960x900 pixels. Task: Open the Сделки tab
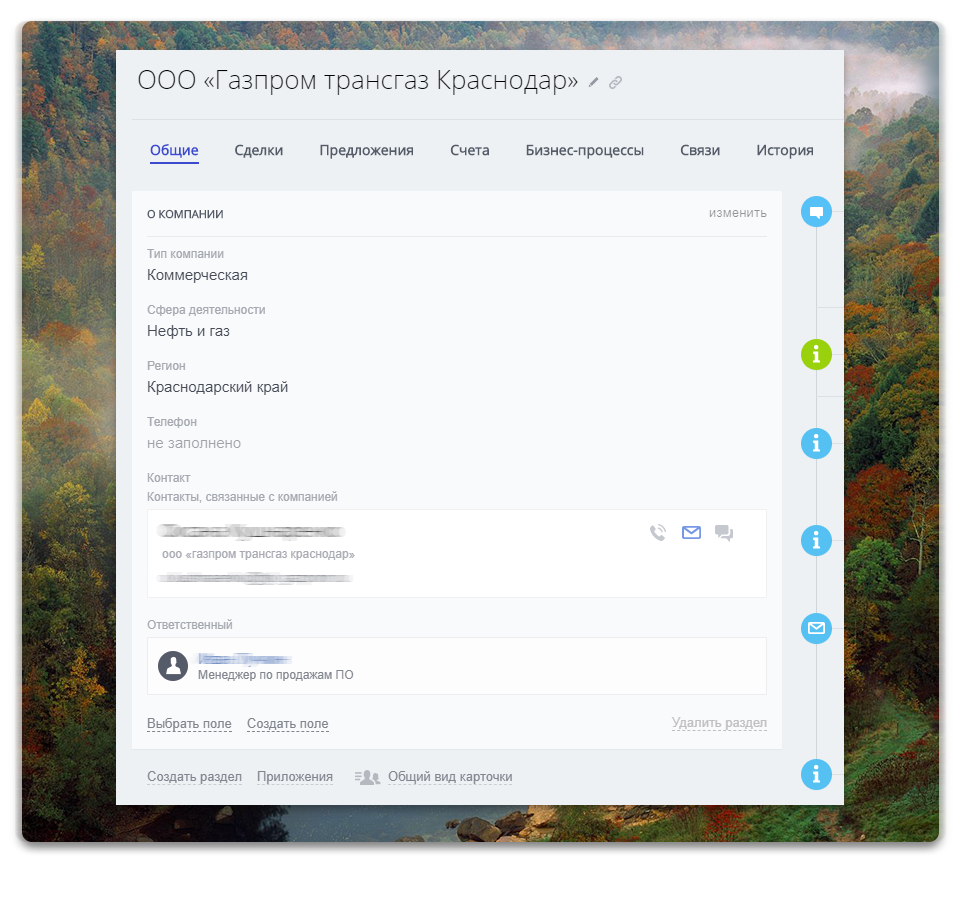(x=259, y=150)
